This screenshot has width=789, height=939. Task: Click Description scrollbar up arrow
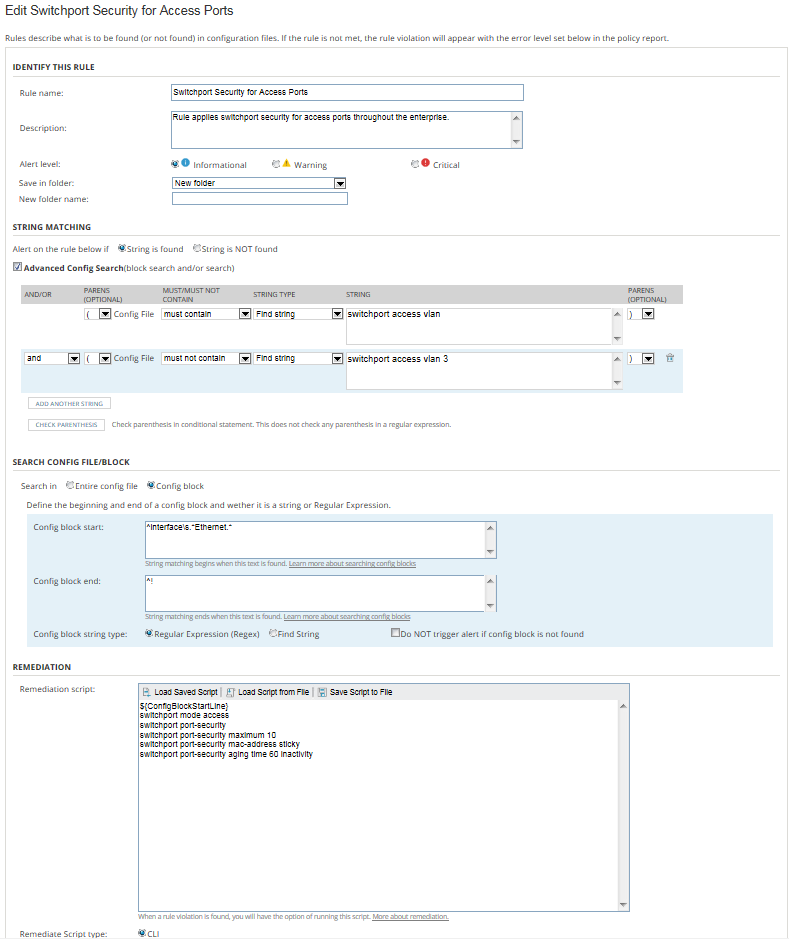[x=517, y=117]
